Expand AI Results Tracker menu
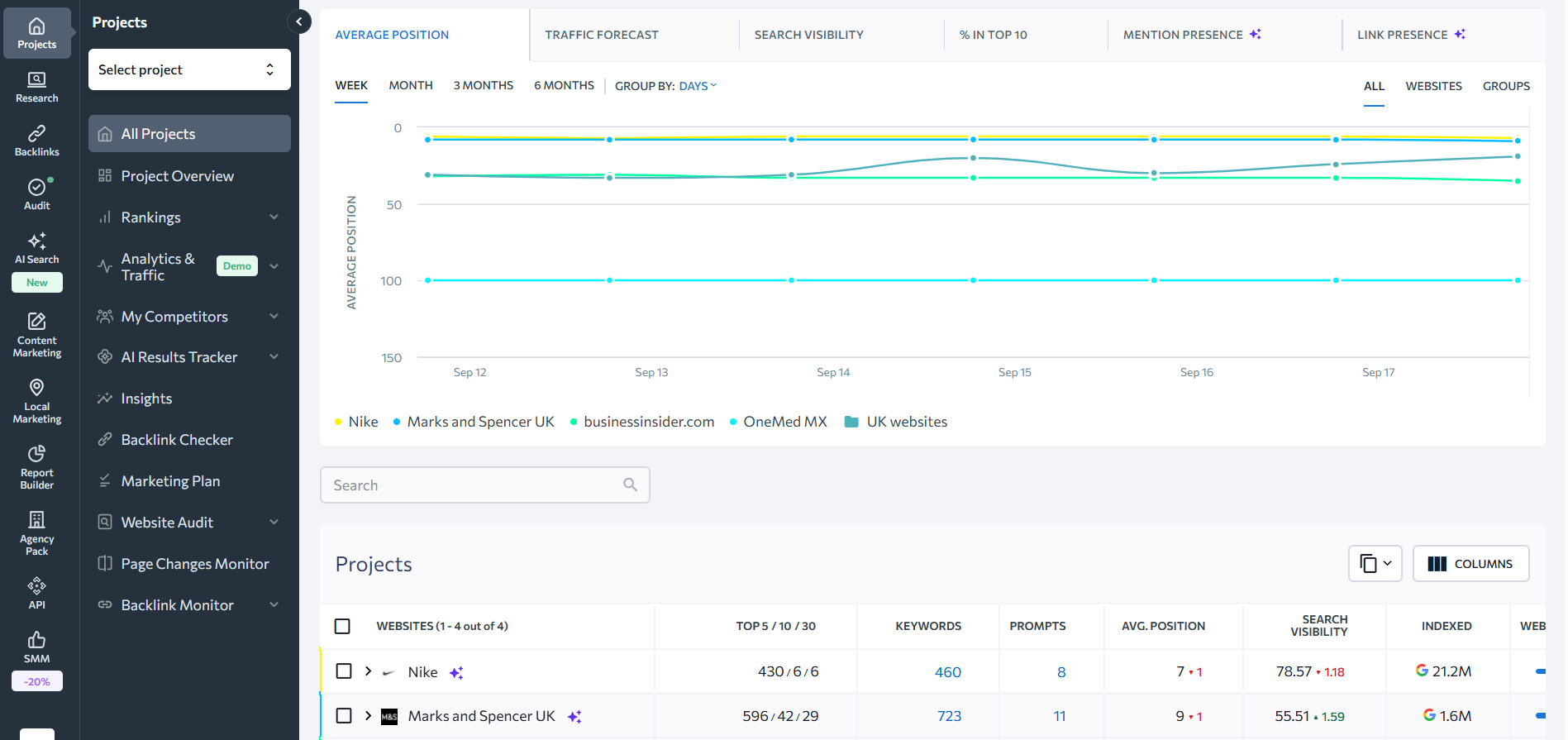 coord(274,357)
